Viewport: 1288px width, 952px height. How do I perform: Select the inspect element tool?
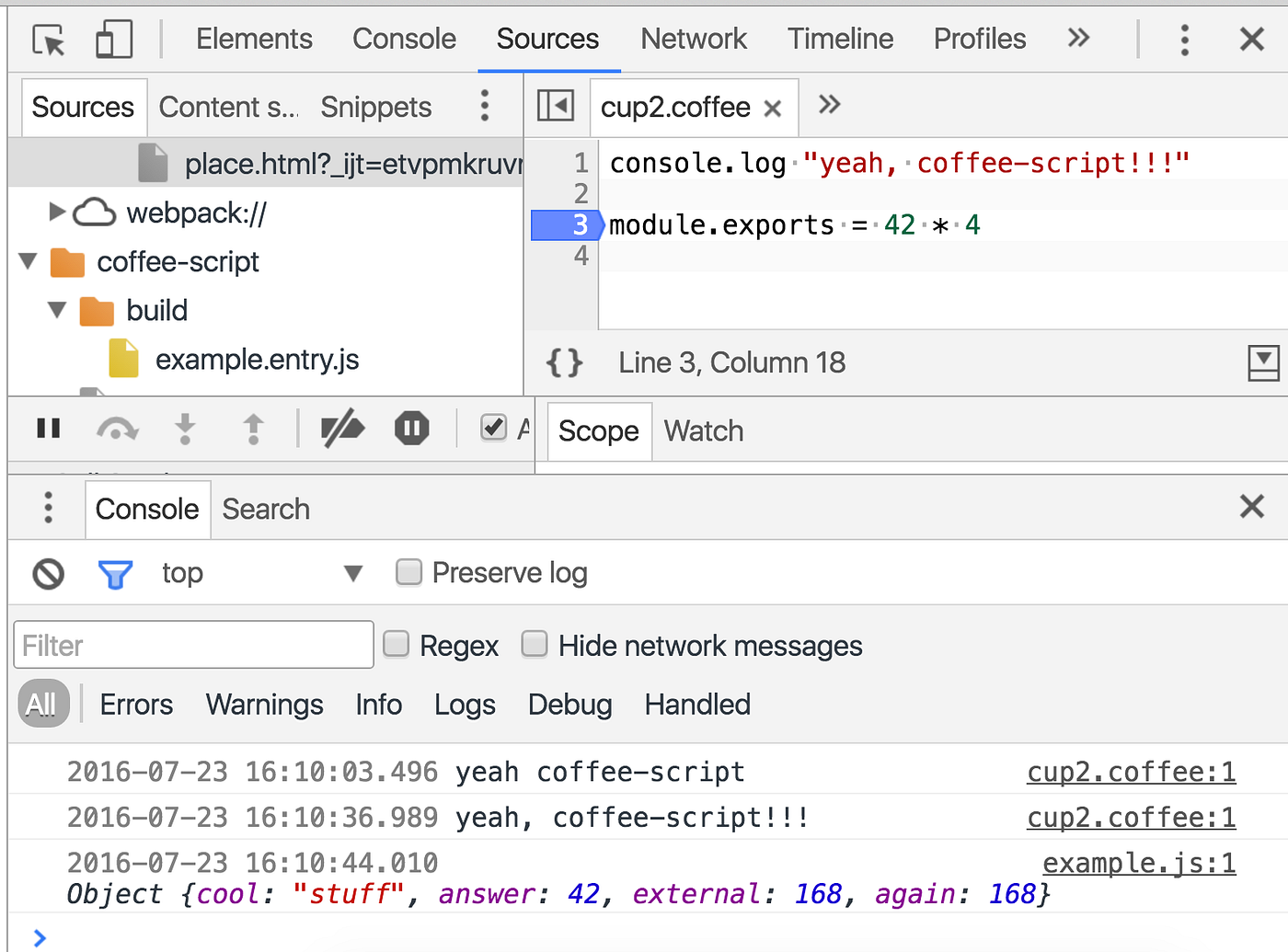47,39
